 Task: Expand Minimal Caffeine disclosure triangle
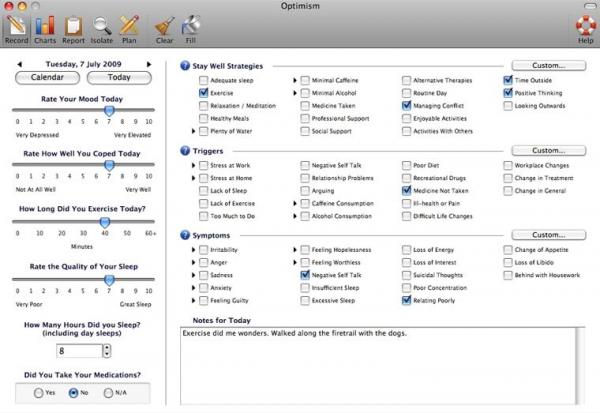click(x=295, y=80)
